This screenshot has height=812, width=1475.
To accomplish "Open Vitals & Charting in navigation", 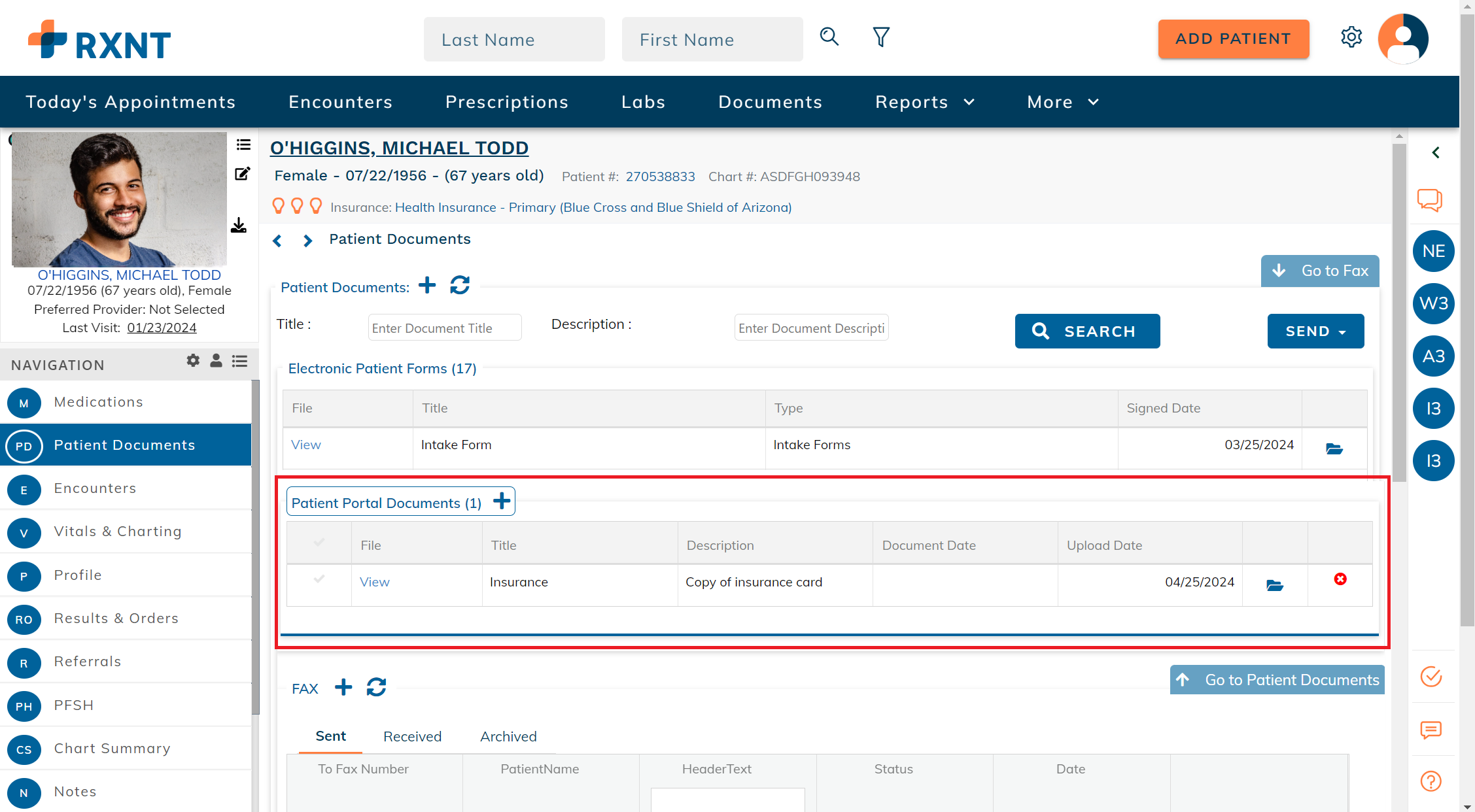I will pyautogui.click(x=118, y=532).
